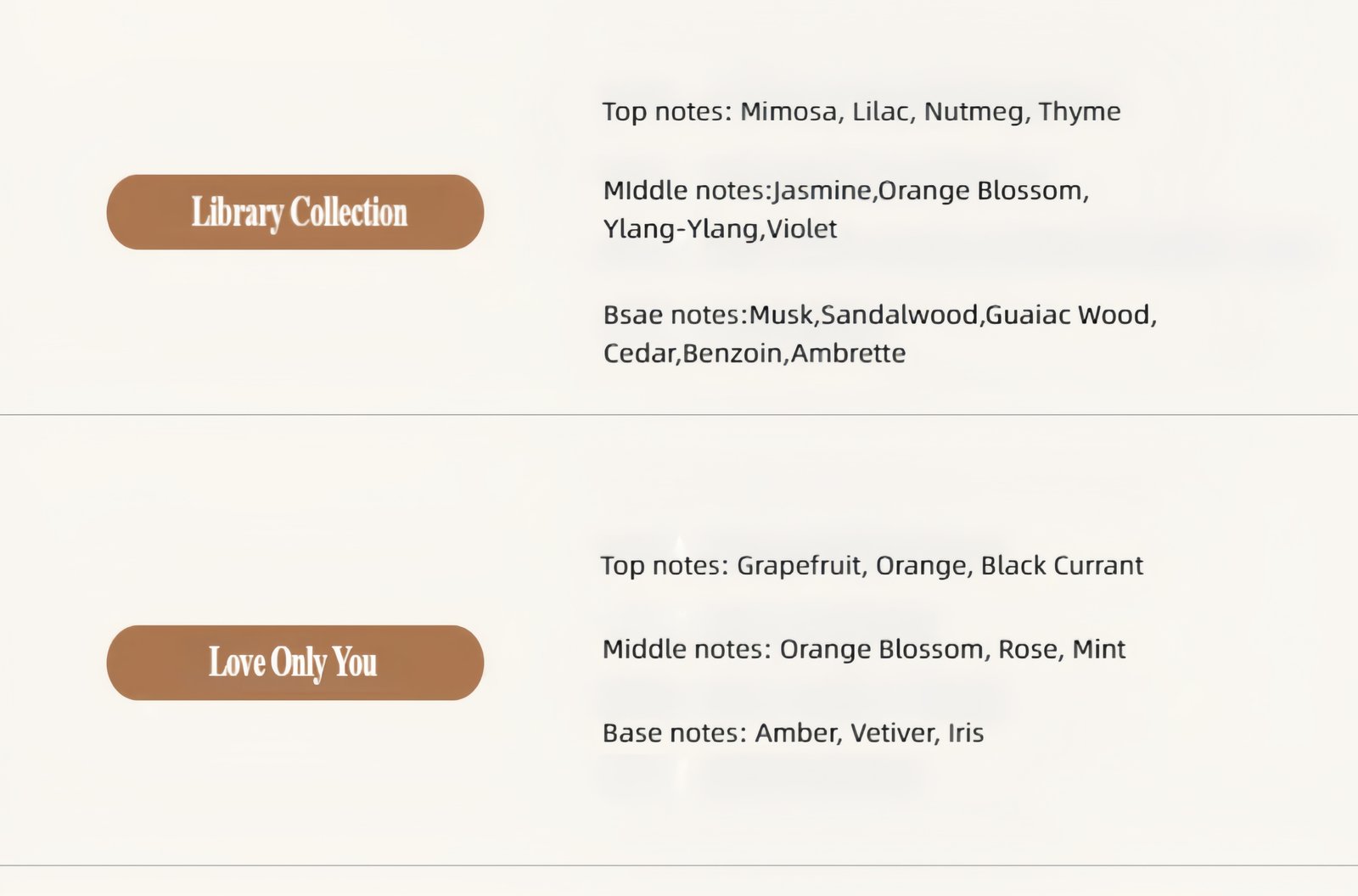Click the word Jasmine
The width and height of the screenshot is (1358, 896).
822,191
